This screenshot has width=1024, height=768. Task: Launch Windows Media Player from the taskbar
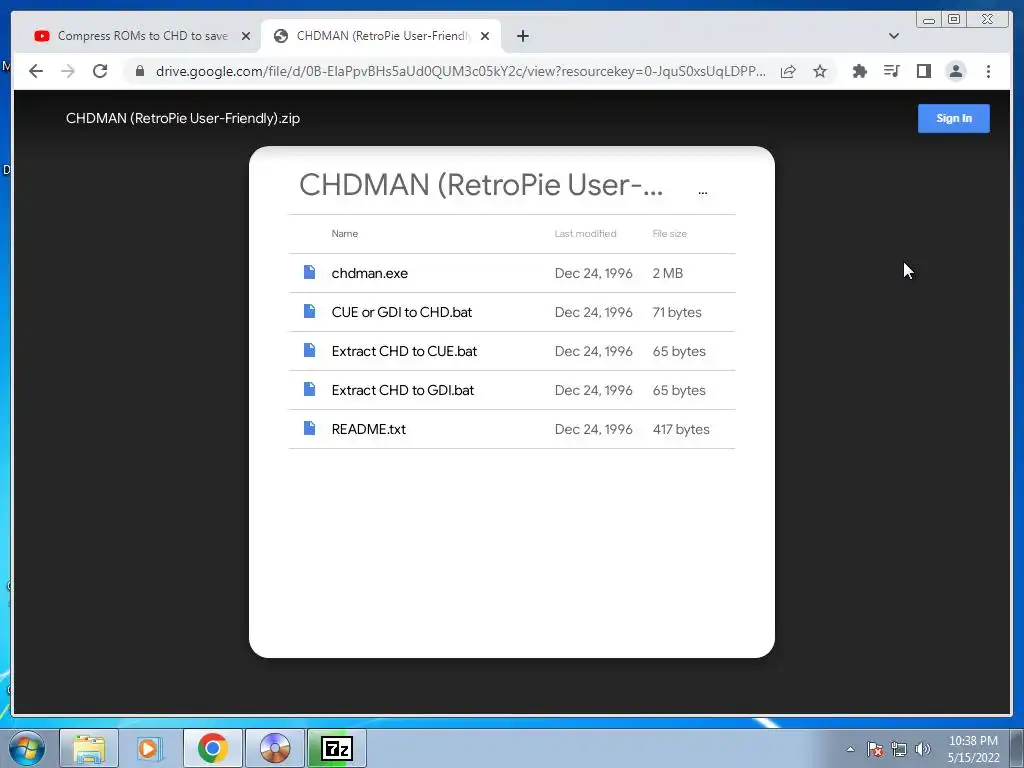pyautogui.click(x=150, y=748)
